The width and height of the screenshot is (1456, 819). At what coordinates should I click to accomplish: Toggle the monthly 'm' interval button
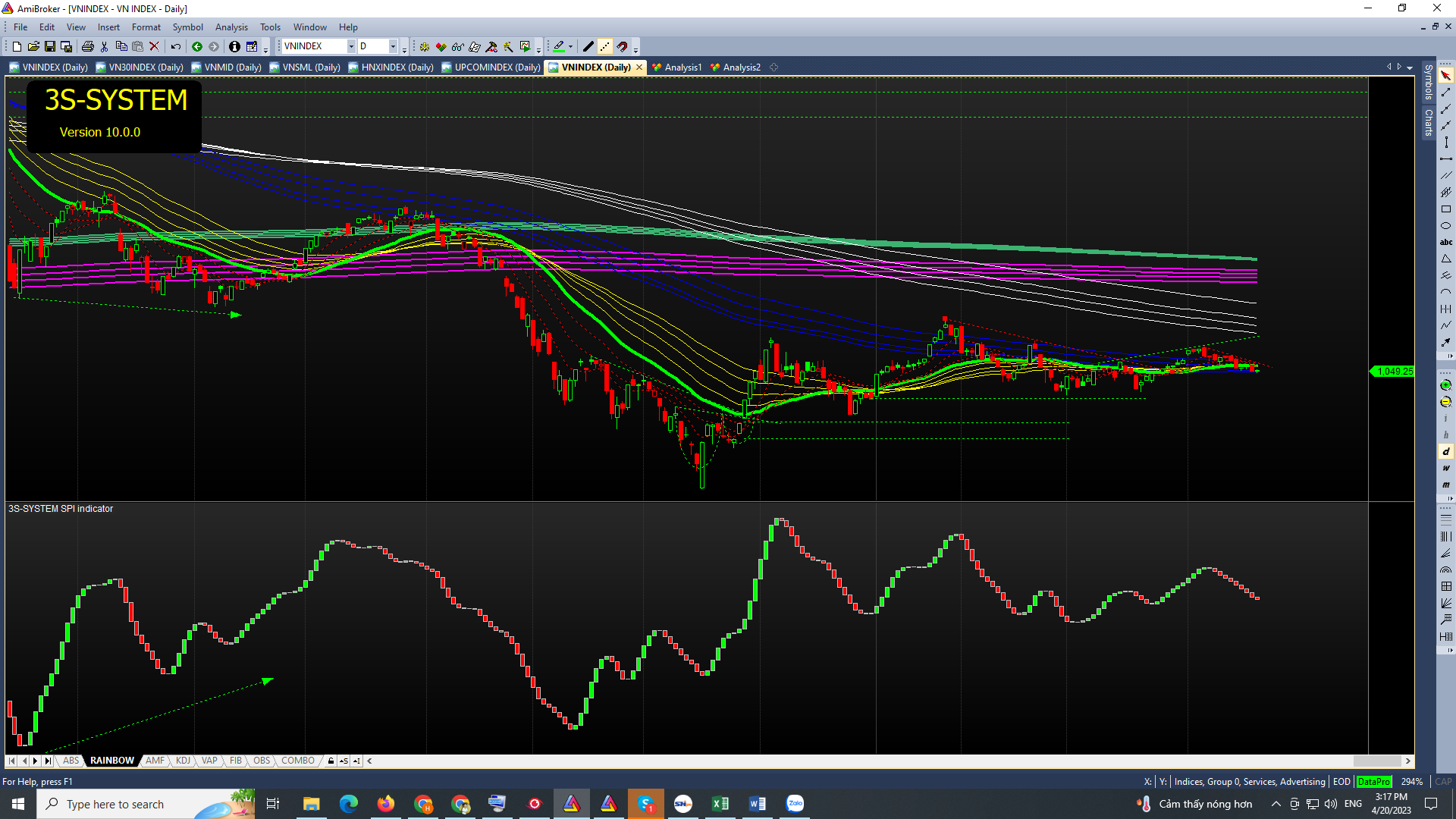point(1446,485)
